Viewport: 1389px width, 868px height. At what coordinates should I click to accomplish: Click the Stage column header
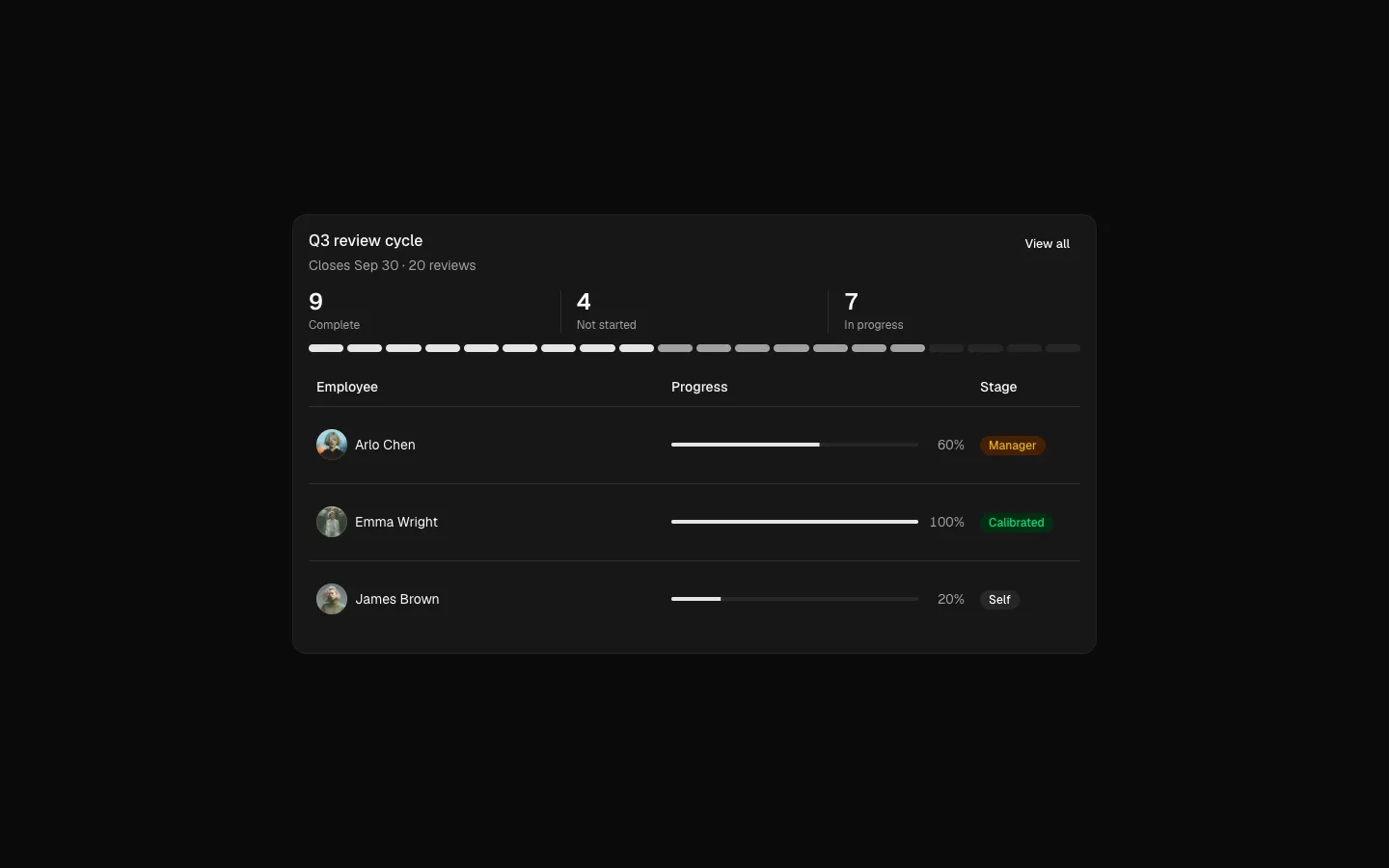(x=998, y=387)
